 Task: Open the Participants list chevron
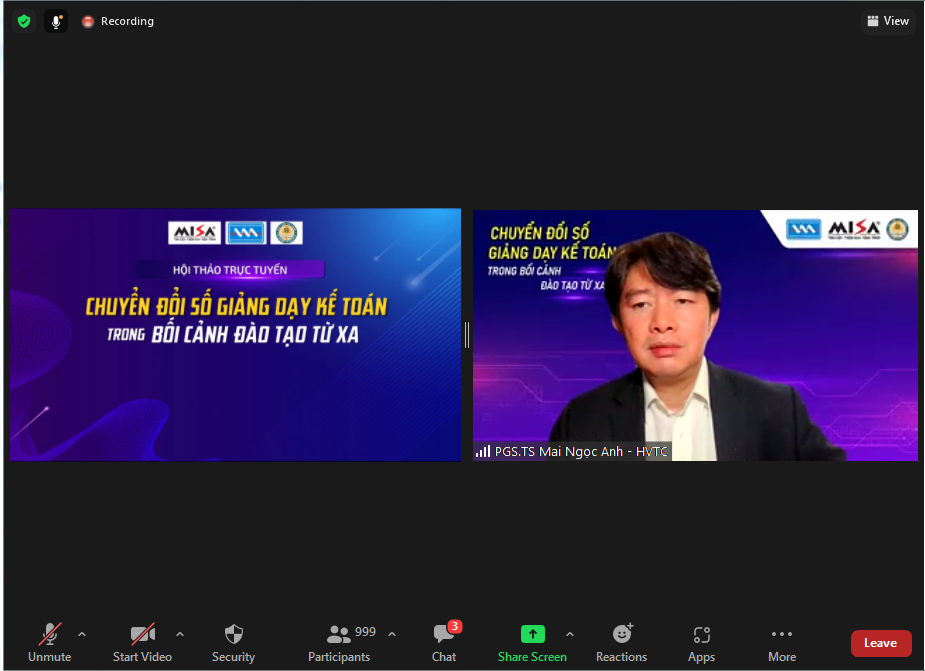click(392, 633)
